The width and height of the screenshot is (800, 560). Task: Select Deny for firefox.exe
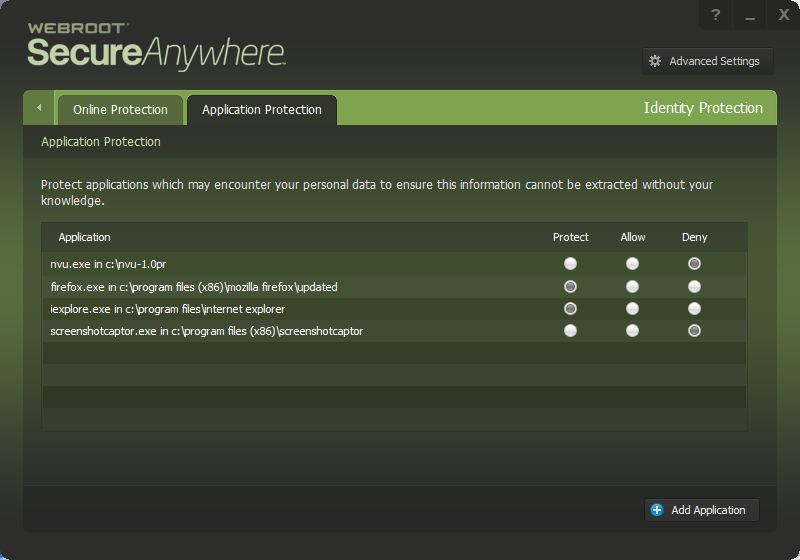[x=694, y=287]
